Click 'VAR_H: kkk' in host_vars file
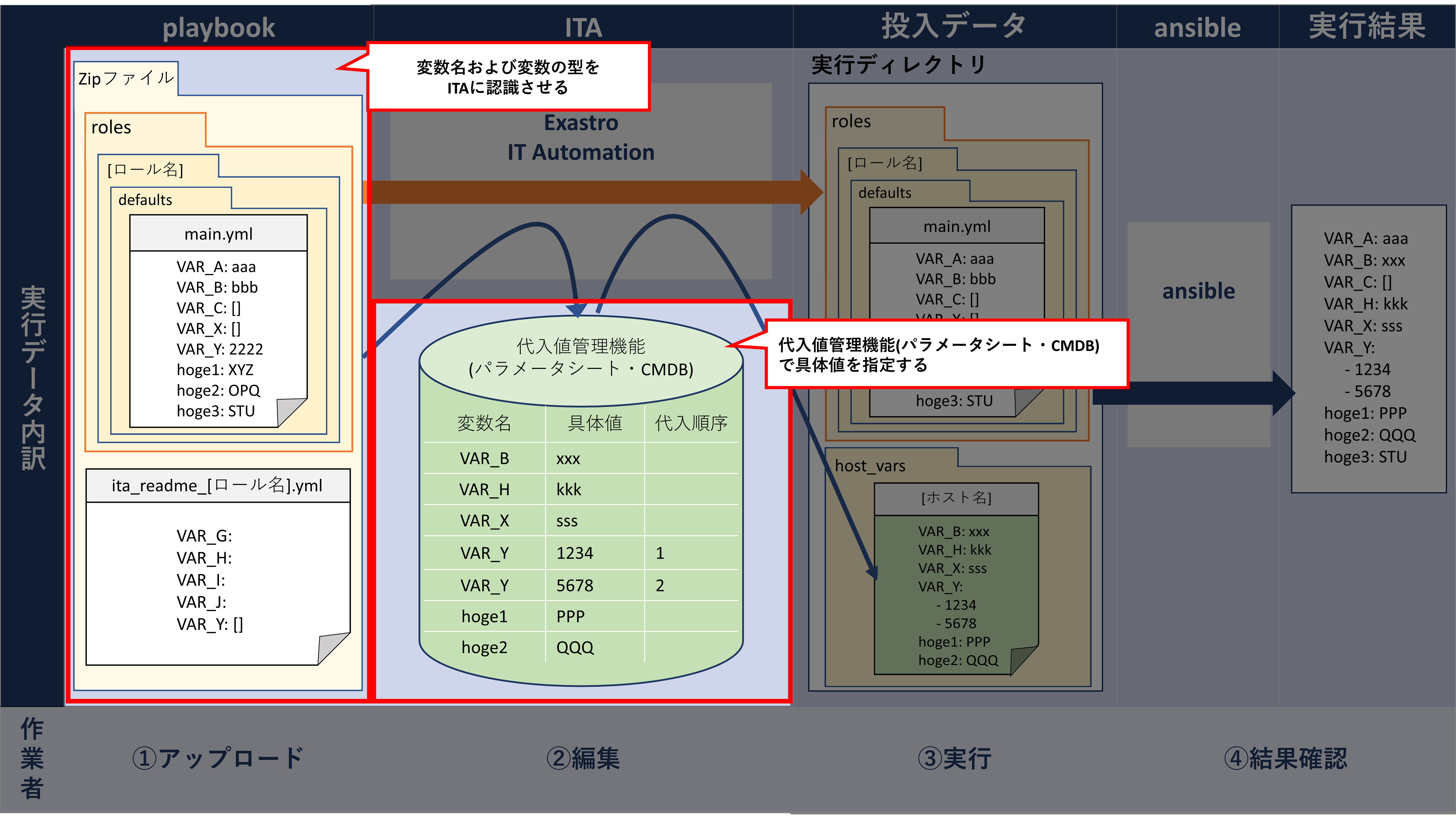The image size is (1456, 819). (955, 549)
